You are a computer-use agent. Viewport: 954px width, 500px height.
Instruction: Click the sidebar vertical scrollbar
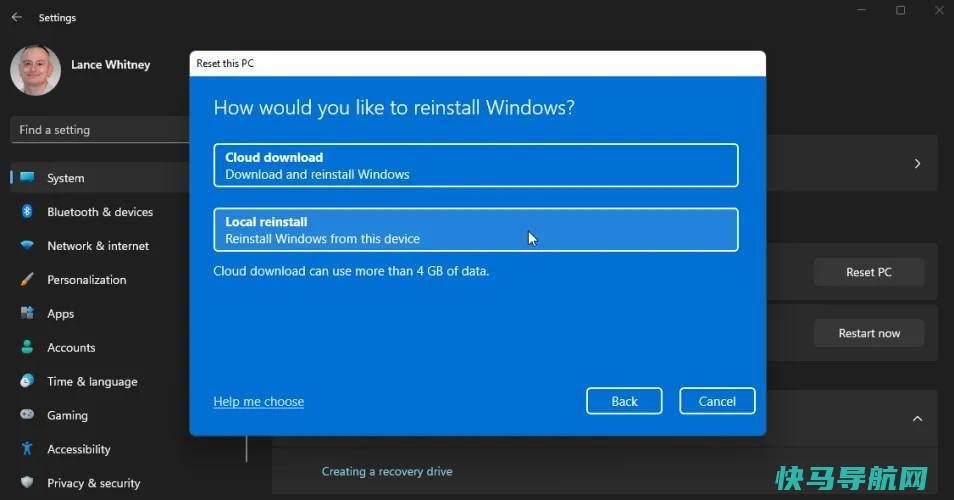[246, 449]
